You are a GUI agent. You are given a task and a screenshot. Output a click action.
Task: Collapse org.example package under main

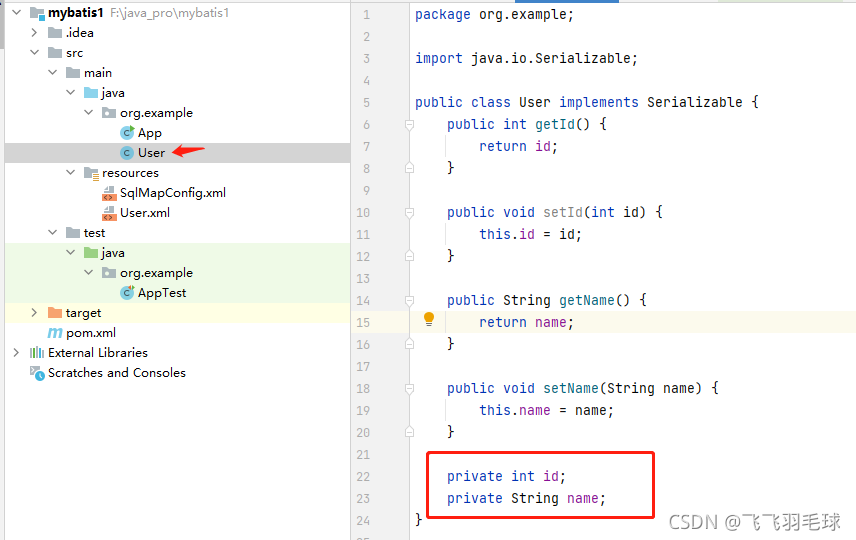pyautogui.click(x=88, y=112)
